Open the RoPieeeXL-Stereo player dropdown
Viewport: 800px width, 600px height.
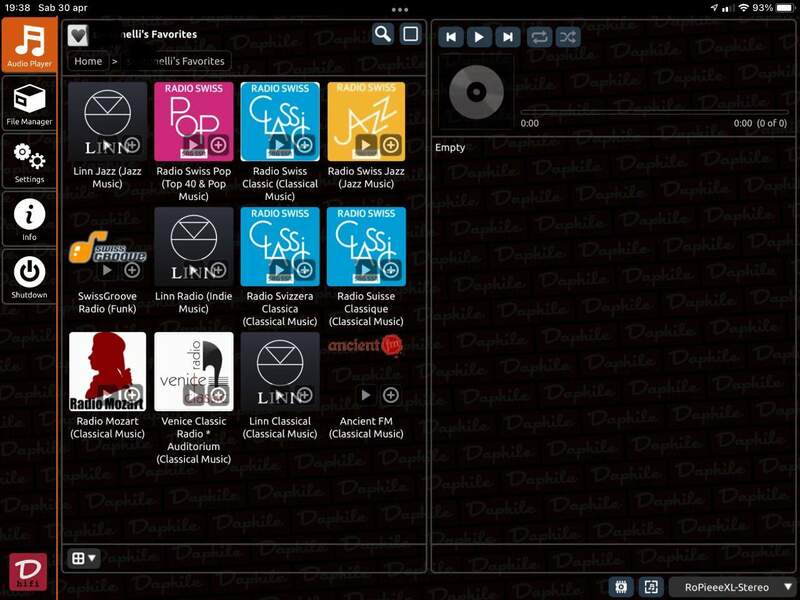pos(733,587)
